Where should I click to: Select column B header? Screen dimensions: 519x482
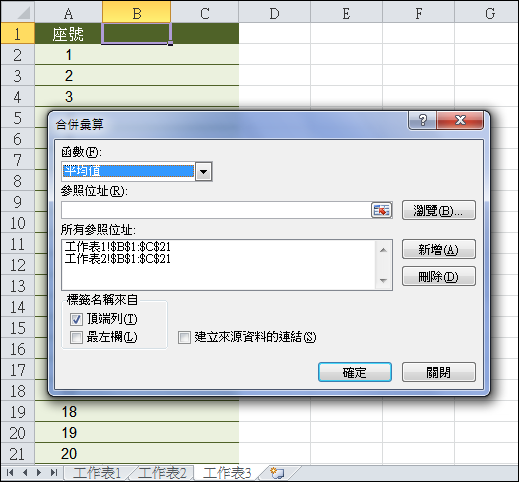pos(136,12)
